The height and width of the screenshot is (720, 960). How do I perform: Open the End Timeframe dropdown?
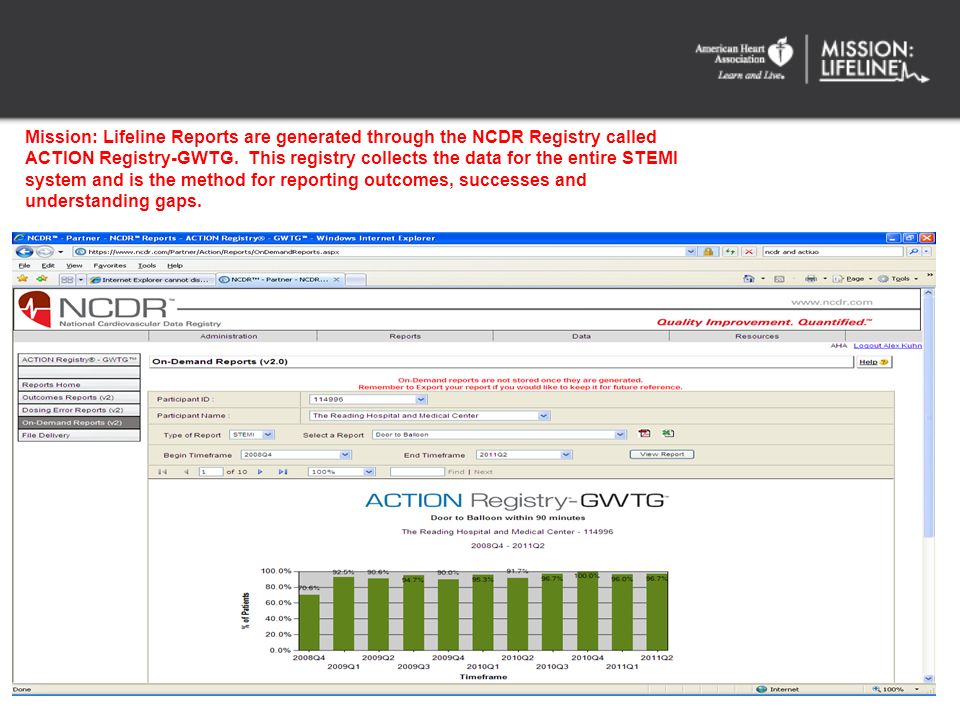(x=566, y=455)
